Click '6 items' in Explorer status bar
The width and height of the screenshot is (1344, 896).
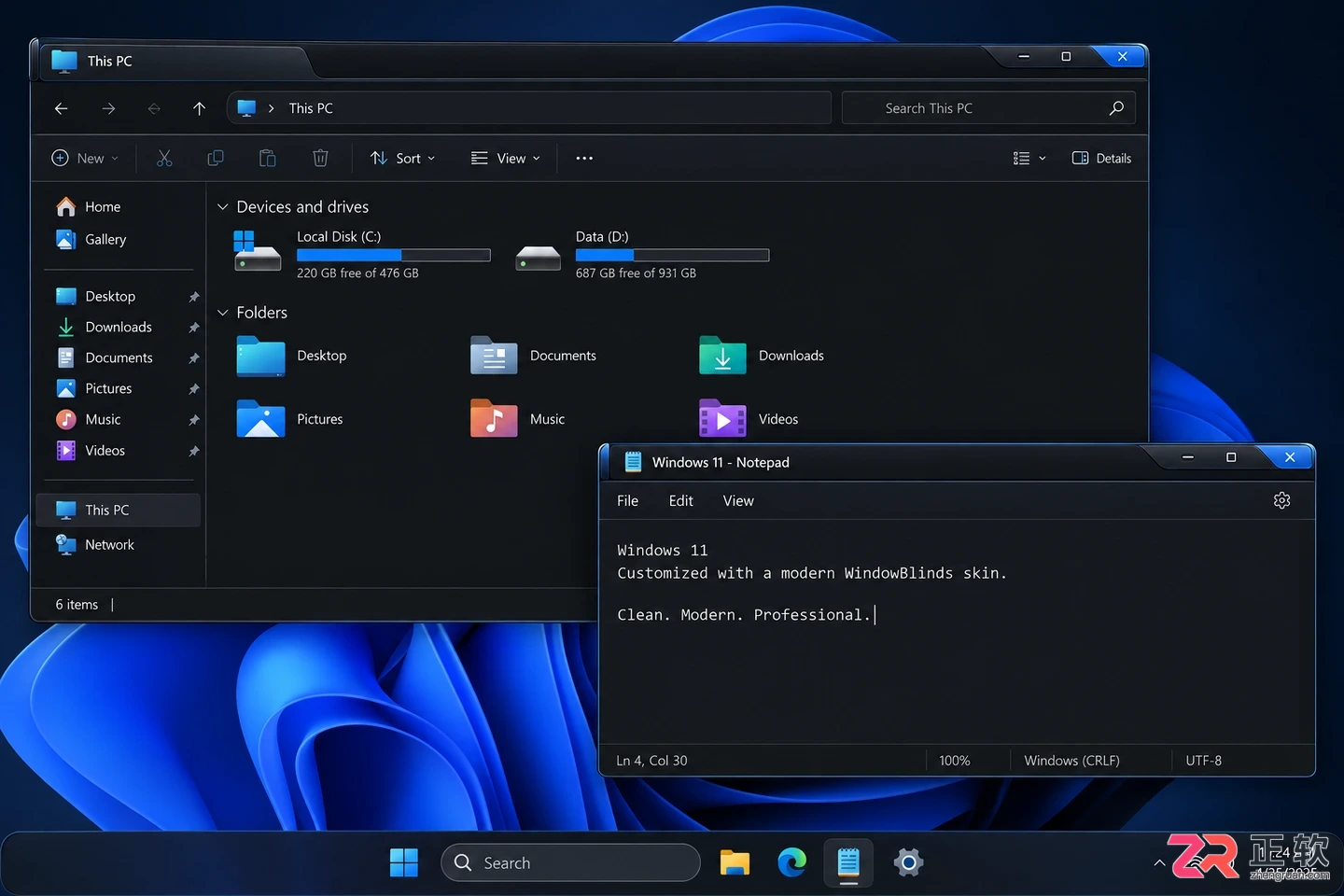point(77,605)
